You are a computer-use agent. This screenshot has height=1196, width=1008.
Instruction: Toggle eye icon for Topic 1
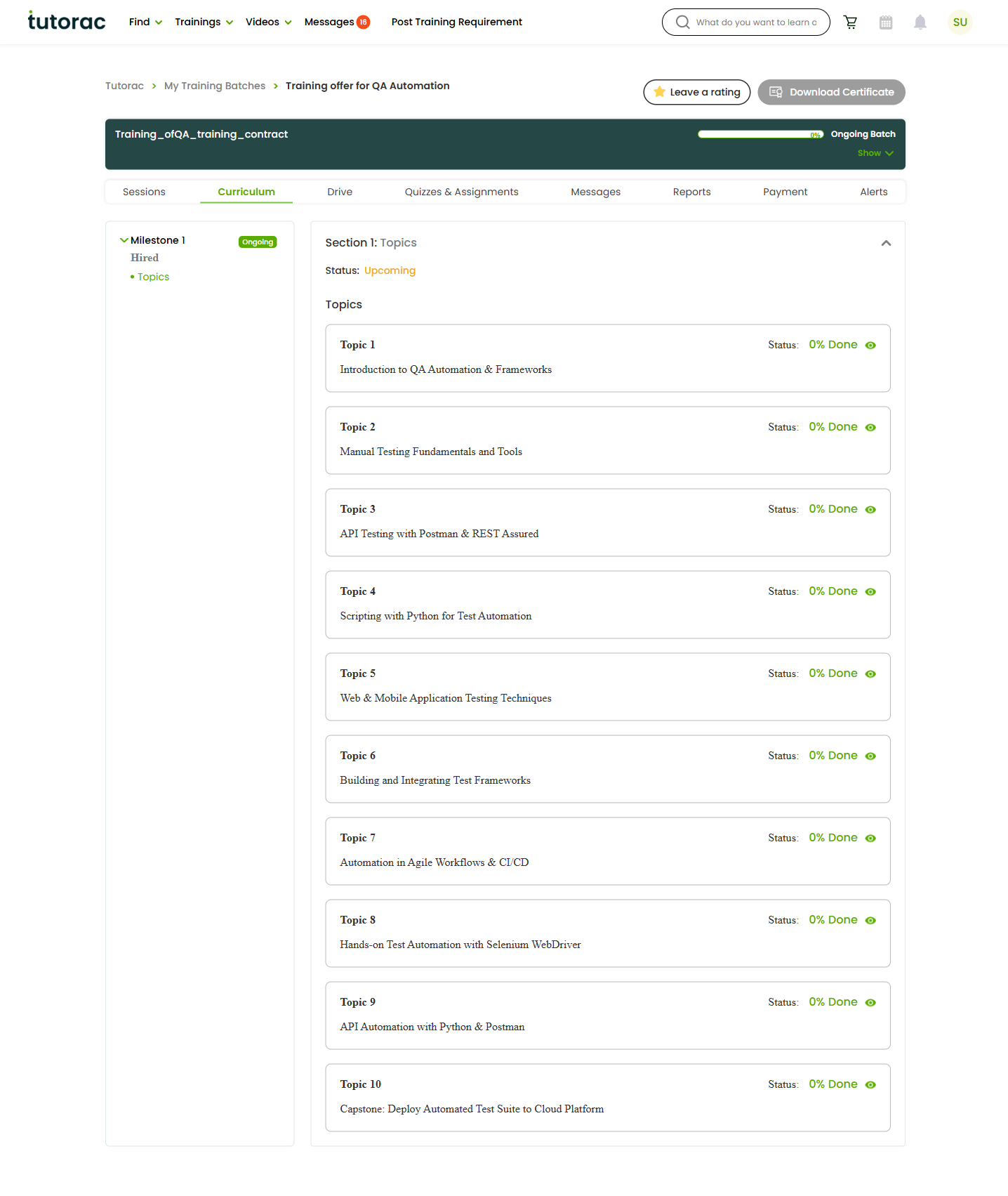pyautogui.click(x=870, y=346)
